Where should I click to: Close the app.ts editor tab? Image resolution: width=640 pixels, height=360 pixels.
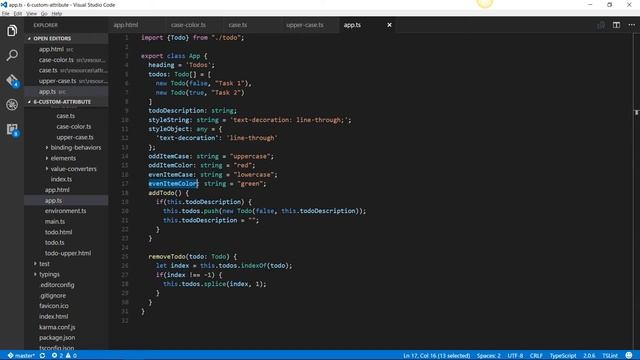click(389, 25)
